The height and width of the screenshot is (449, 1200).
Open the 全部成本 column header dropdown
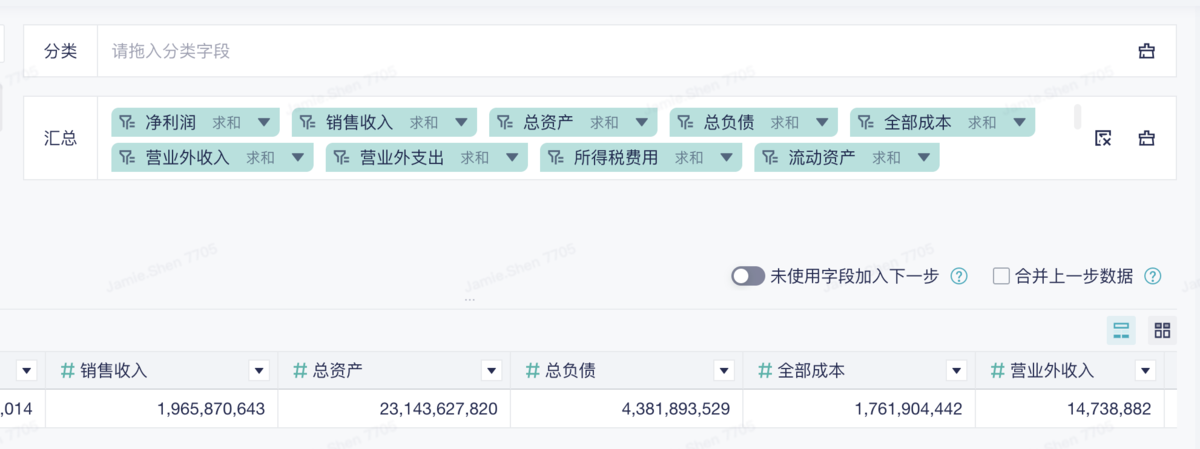point(957,371)
